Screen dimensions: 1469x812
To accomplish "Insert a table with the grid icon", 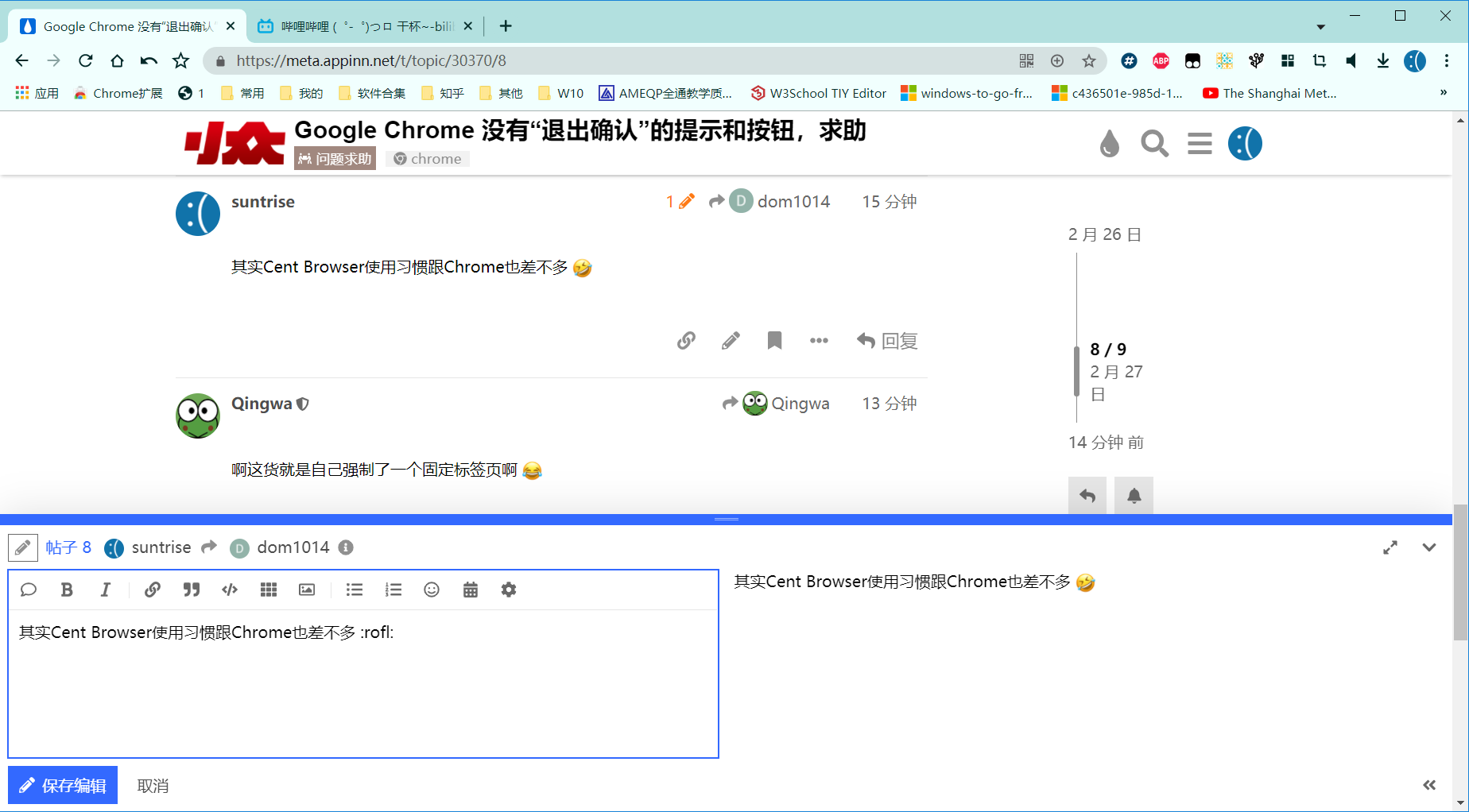I will point(269,590).
